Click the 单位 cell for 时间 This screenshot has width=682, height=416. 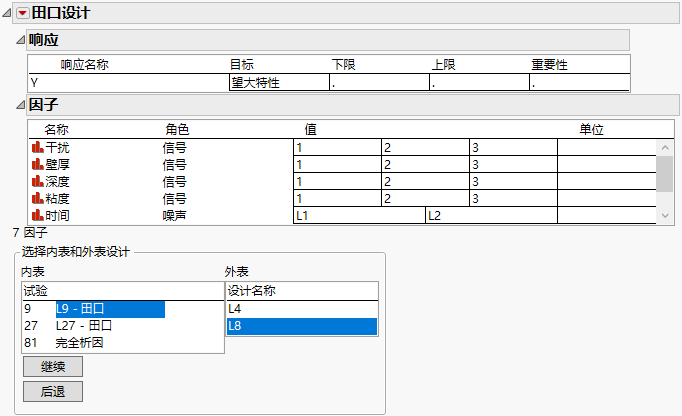pos(607,215)
